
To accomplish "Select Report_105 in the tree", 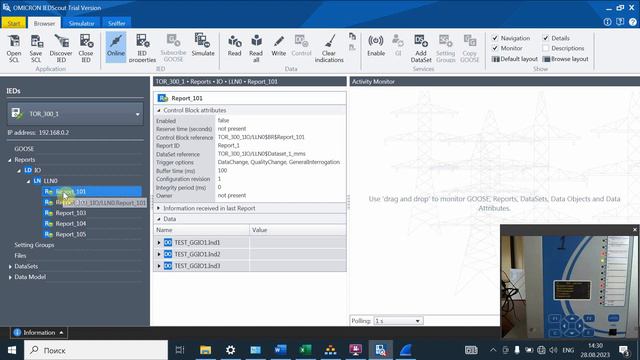I will tap(71, 234).
